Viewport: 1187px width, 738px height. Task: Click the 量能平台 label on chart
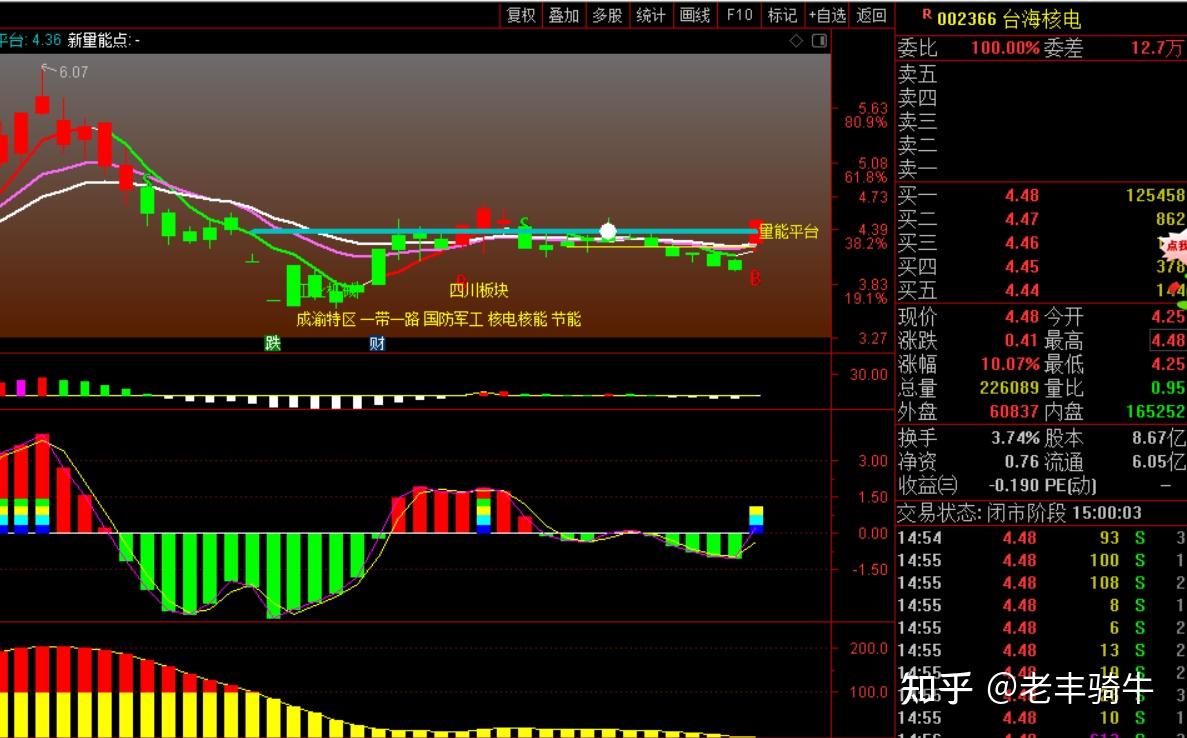click(789, 232)
